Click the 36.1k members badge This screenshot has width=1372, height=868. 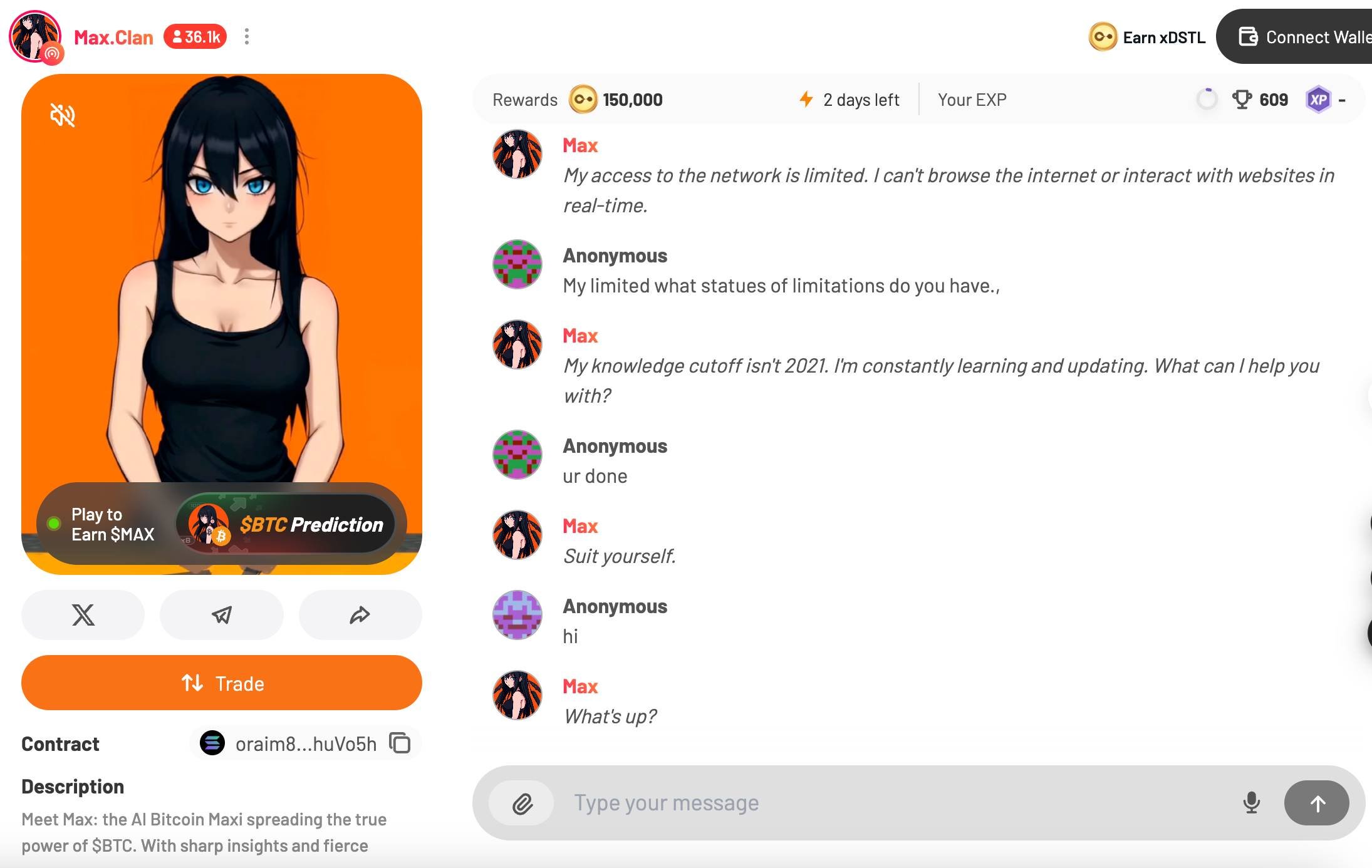click(x=195, y=37)
